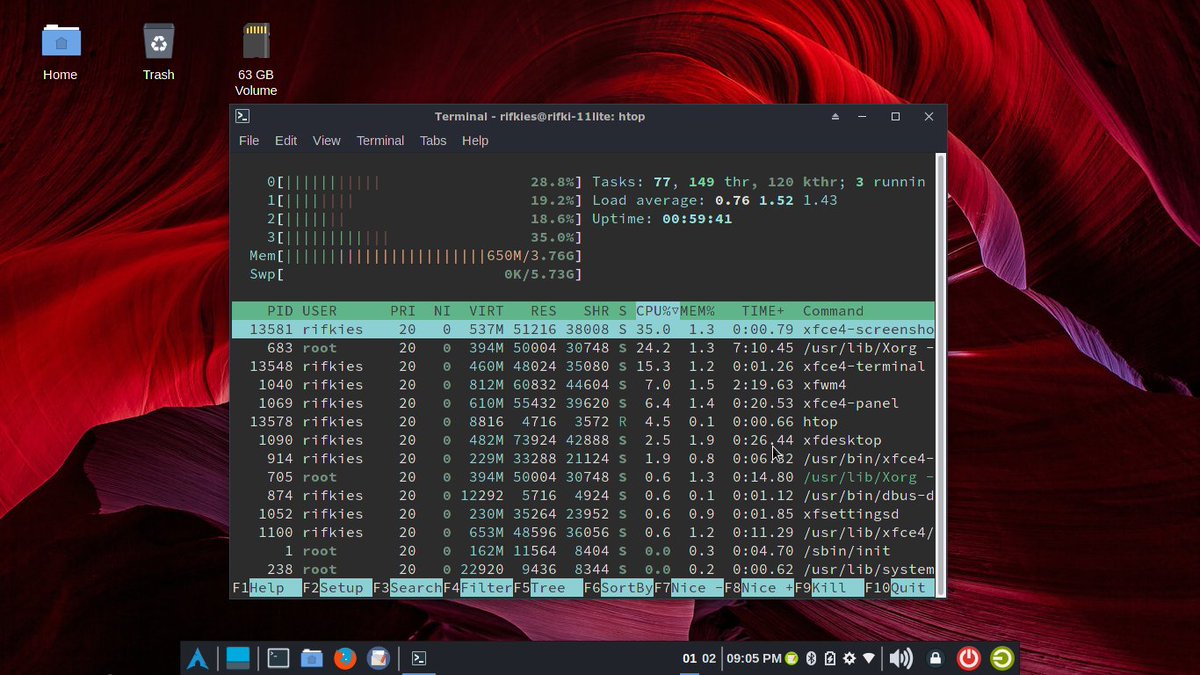
Task: Sort by the TIME+ column header
Action: 764,311
